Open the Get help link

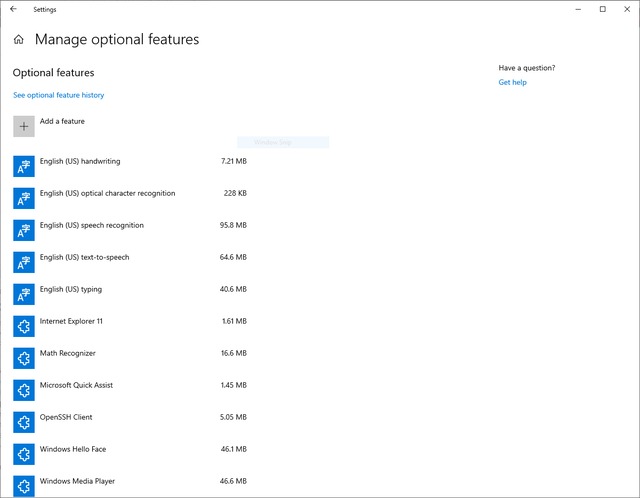[x=512, y=82]
